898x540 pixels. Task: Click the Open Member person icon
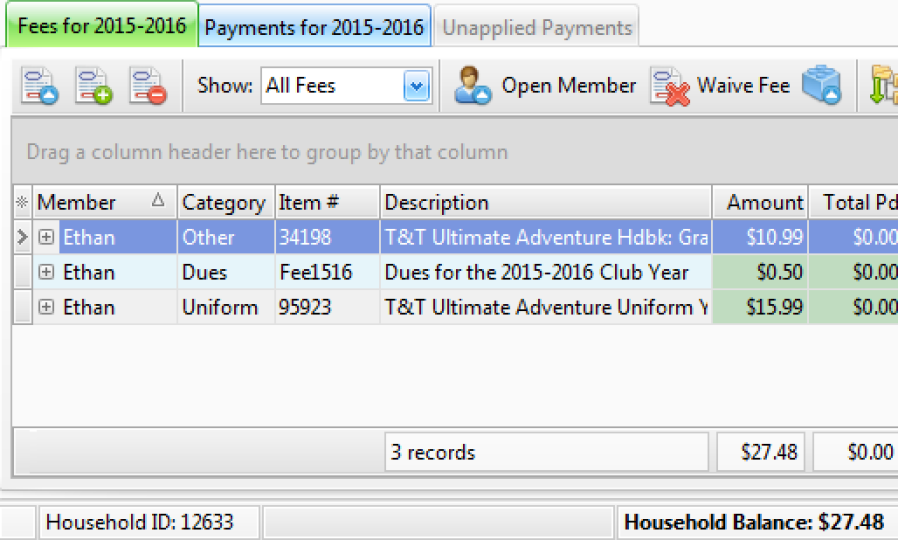click(472, 86)
